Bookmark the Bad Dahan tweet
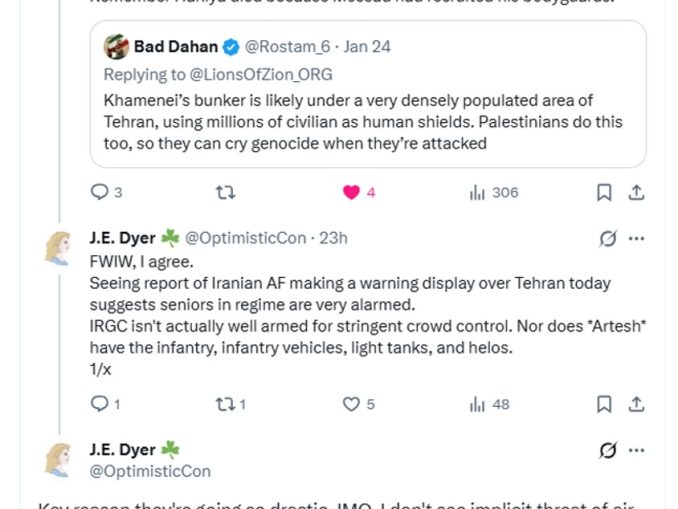The height and width of the screenshot is (509, 678). pos(604,192)
